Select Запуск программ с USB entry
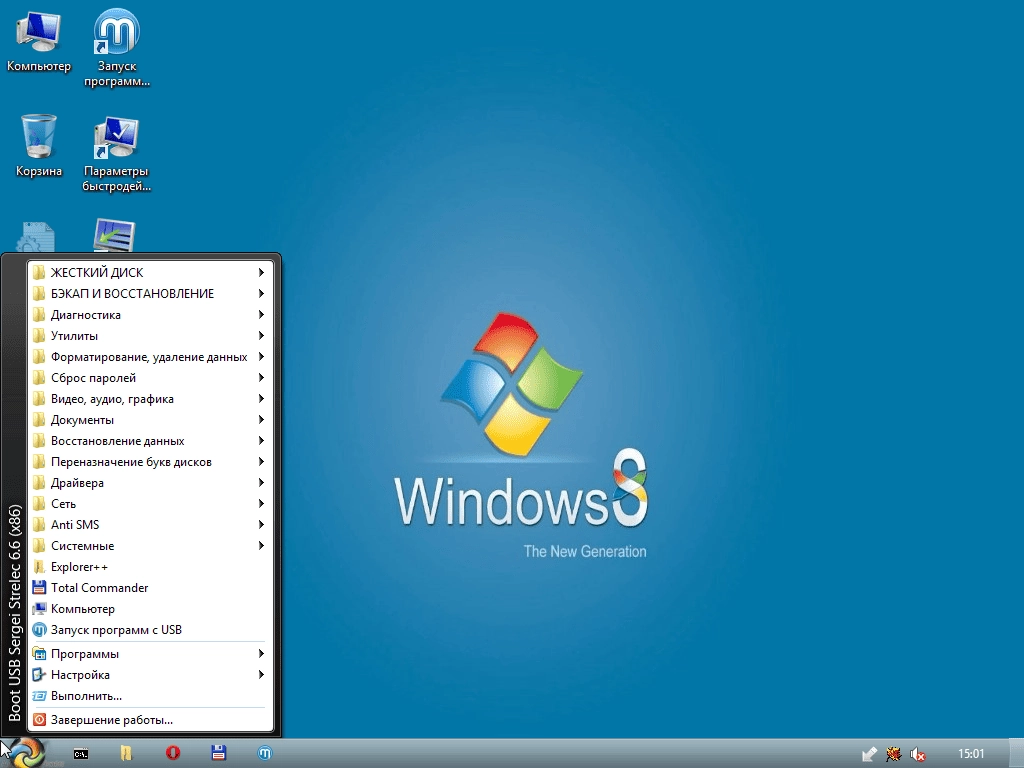 click(150, 629)
